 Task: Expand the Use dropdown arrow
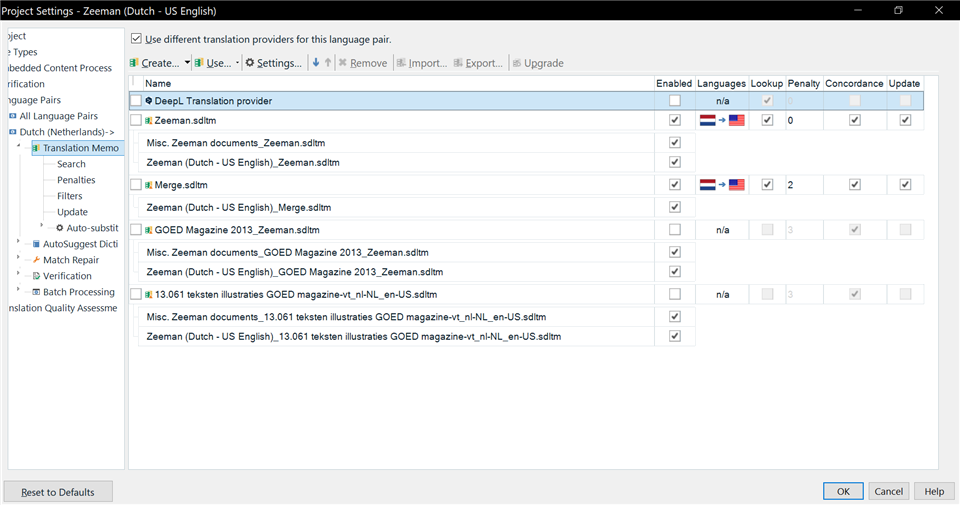238,63
